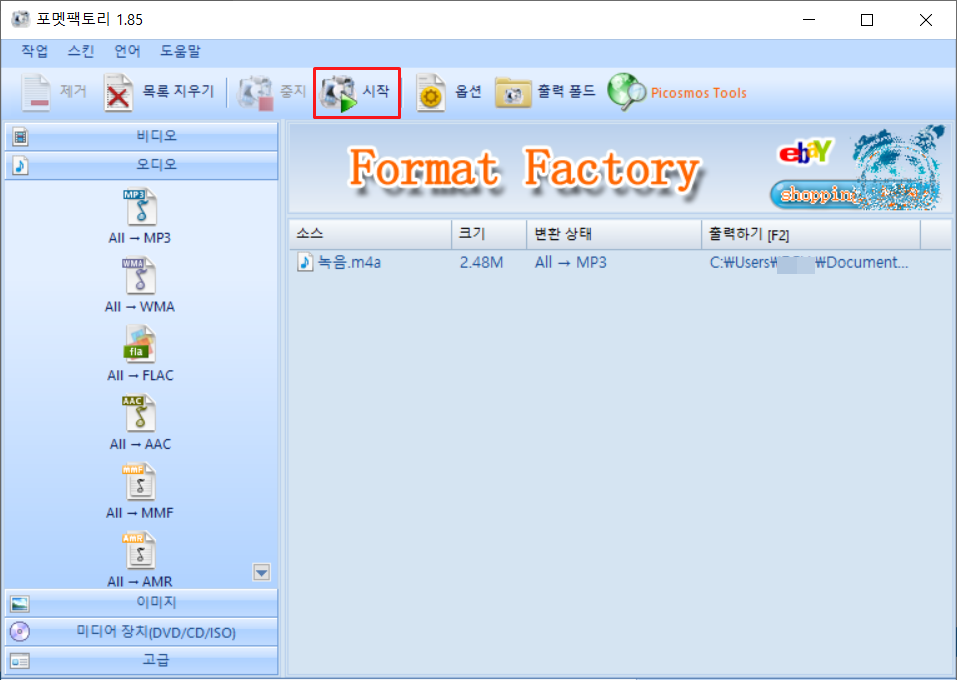The width and height of the screenshot is (957, 680).
Task: Click the Picosmos Tools globe icon
Action: tap(626, 92)
